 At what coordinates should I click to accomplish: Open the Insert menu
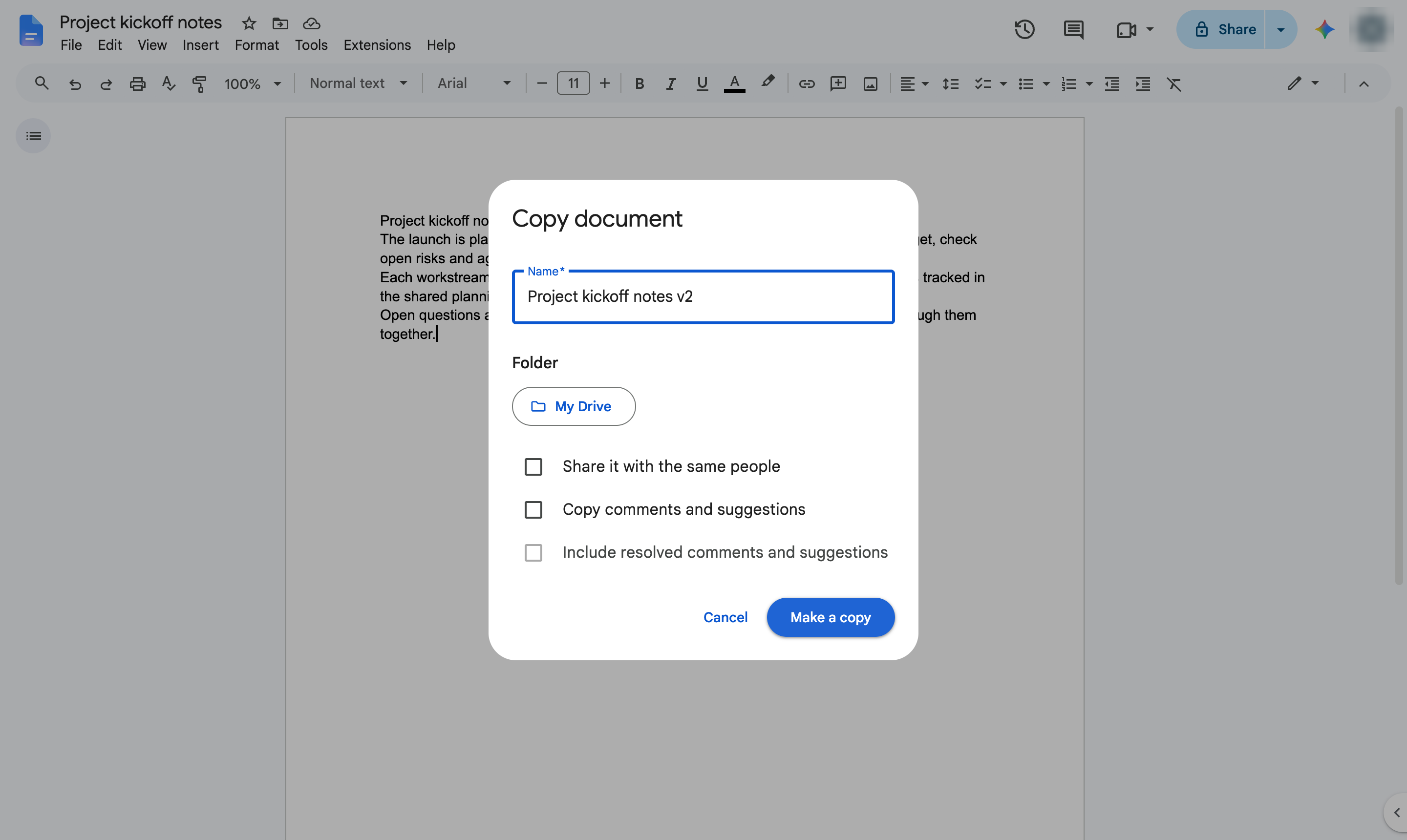tap(200, 45)
